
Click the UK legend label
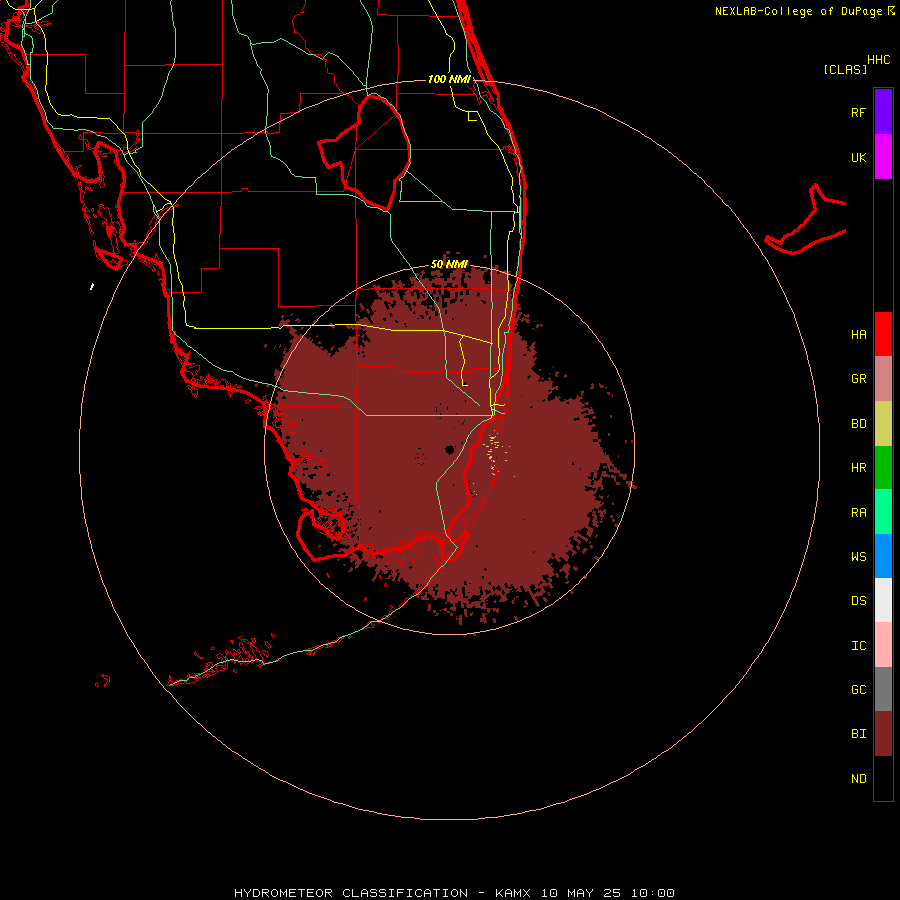(858, 157)
